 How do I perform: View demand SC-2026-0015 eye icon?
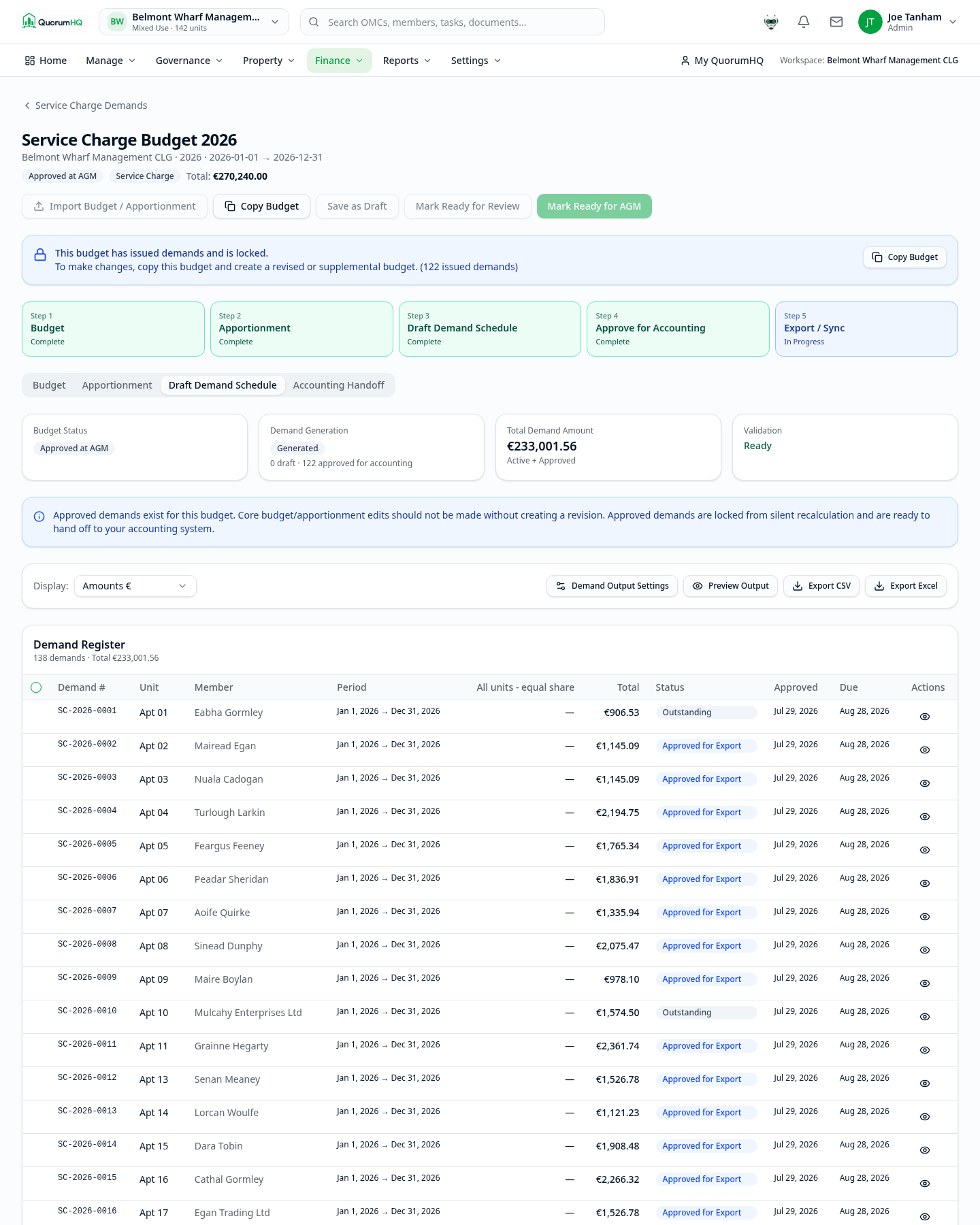[x=925, y=1183]
